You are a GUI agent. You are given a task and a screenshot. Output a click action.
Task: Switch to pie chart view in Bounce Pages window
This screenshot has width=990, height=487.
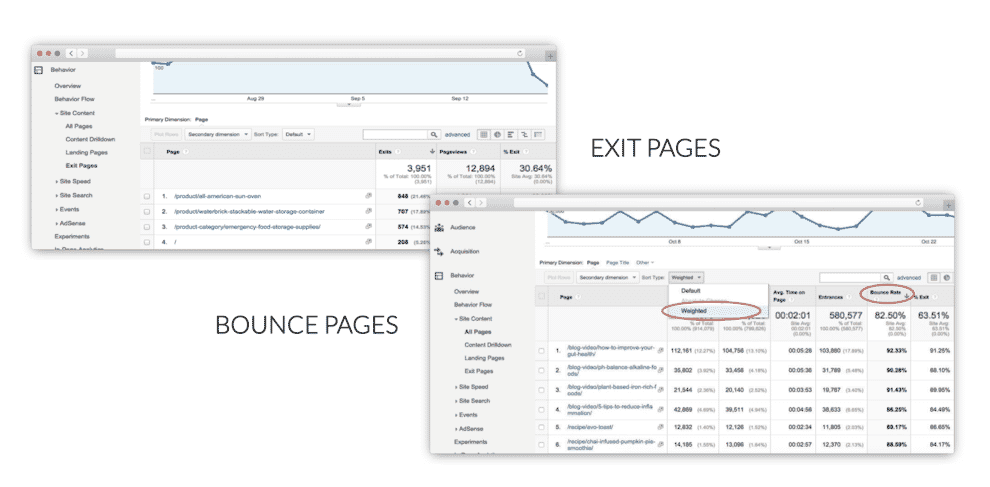pyautogui.click(x=948, y=277)
